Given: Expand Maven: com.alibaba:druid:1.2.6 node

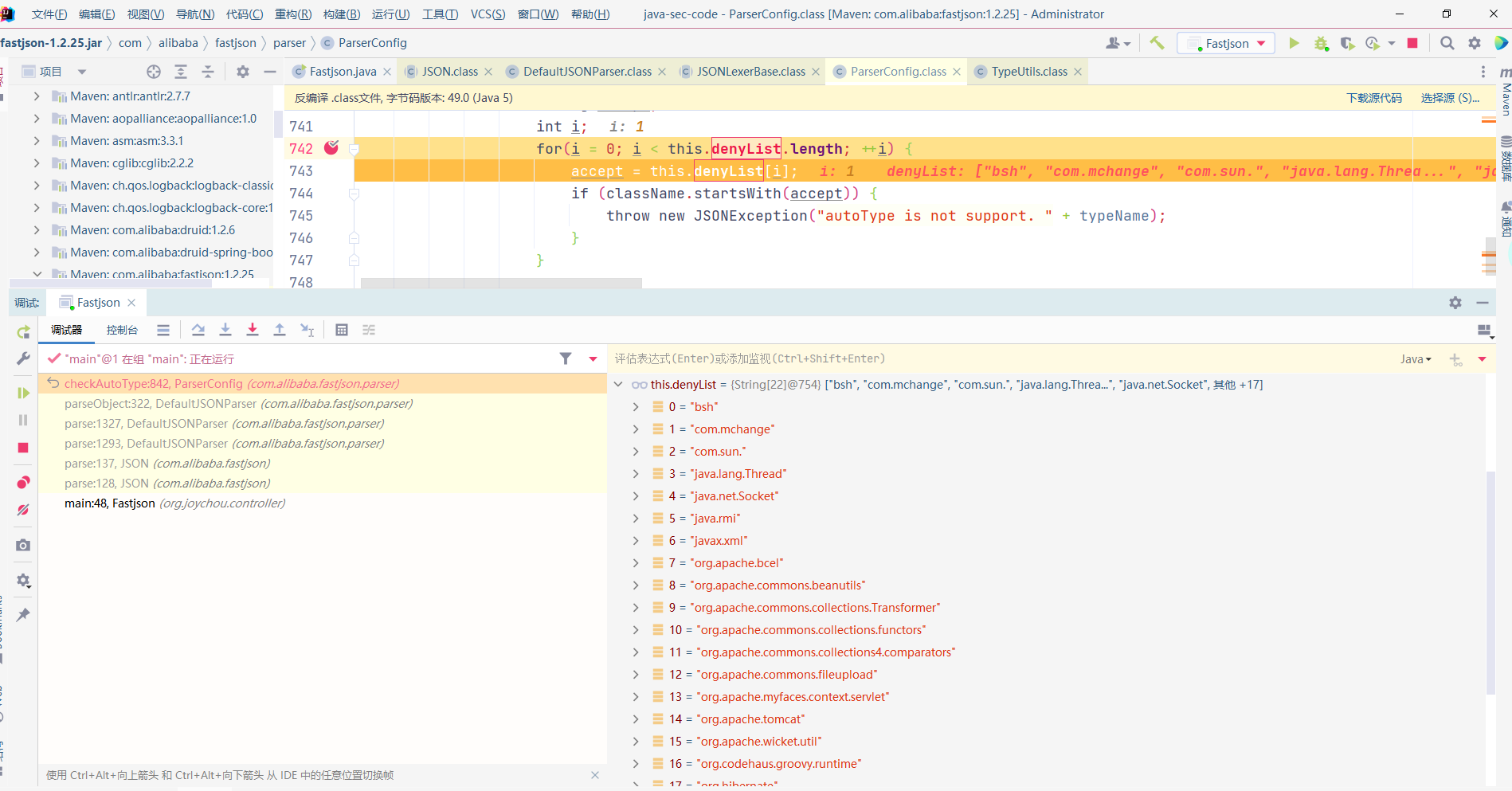Looking at the screenshot, I should coord(37,229).
